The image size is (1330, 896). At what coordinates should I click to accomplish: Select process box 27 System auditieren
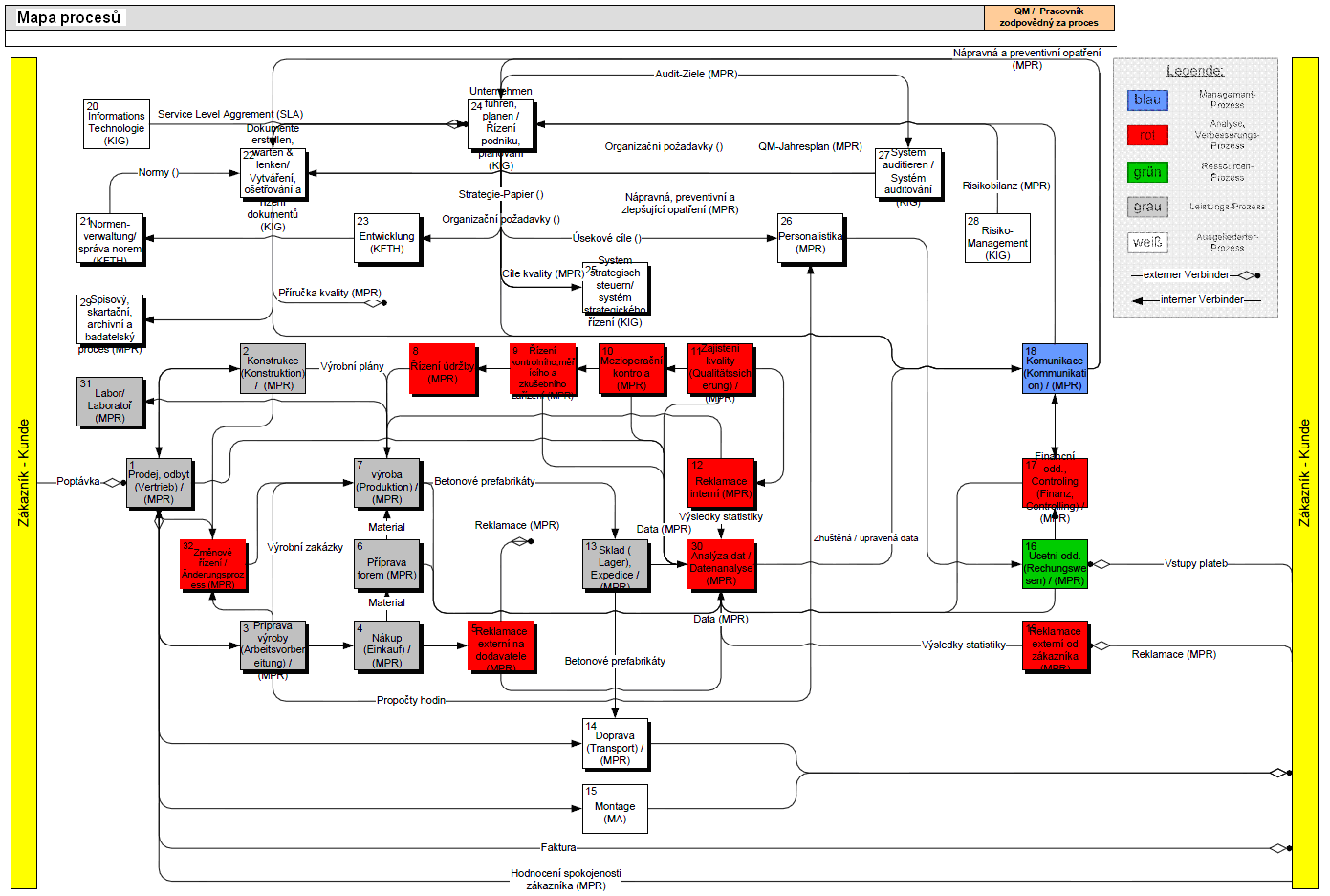click(908, 172)
